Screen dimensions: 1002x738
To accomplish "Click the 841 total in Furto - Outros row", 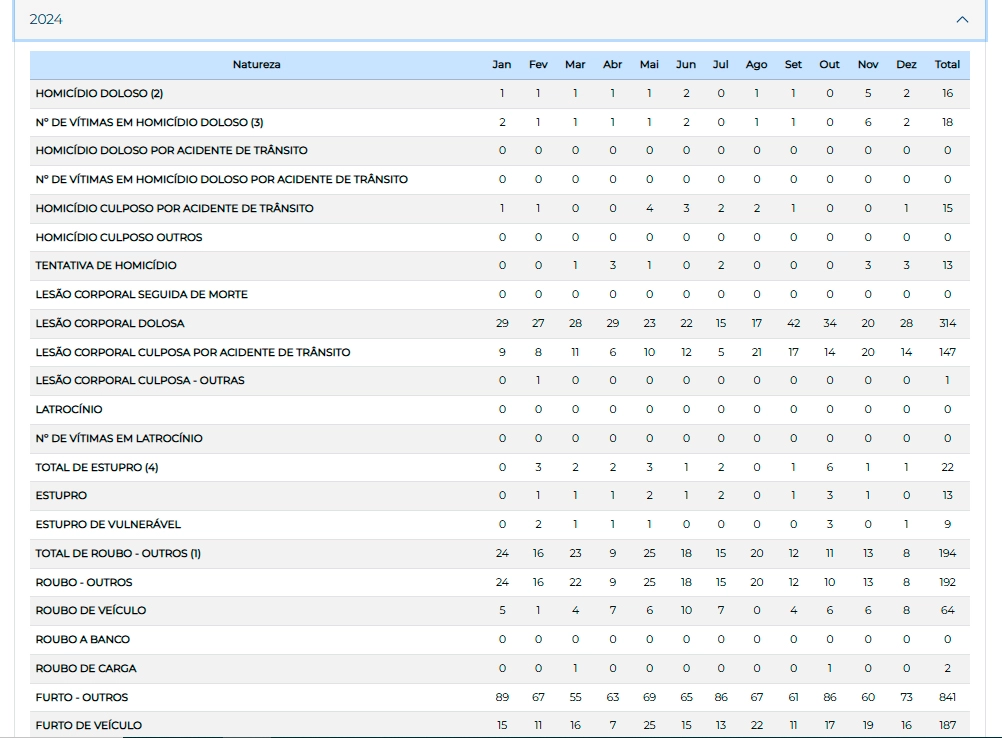I will click(946, 698).
